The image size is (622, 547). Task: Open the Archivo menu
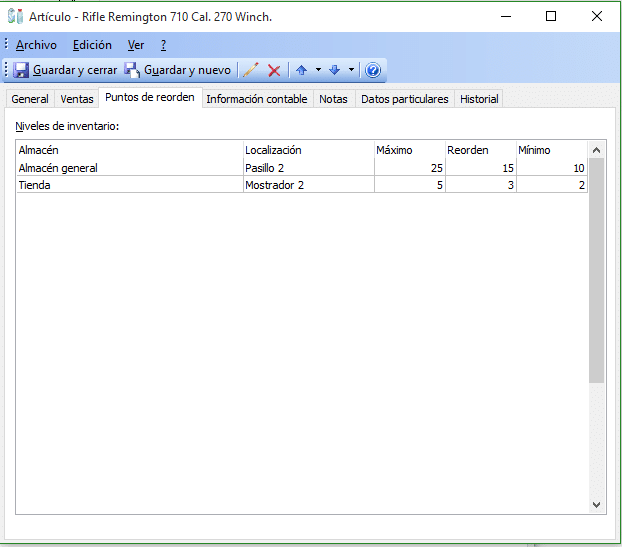(x=36, y=45)
